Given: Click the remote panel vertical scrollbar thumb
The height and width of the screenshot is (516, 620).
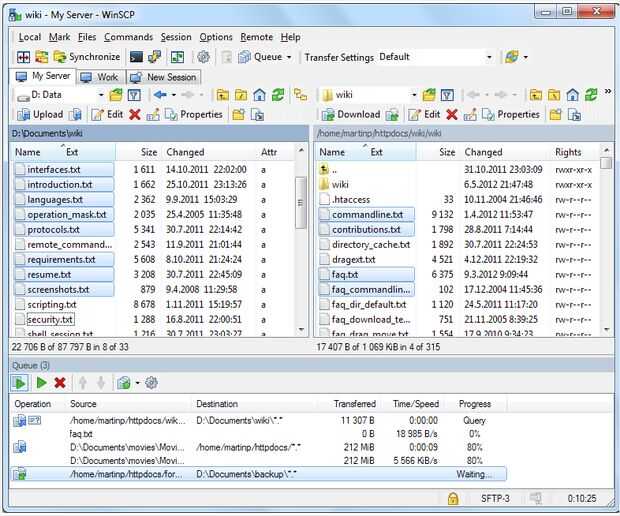Looking at the screenshot, I should point(605,163).
